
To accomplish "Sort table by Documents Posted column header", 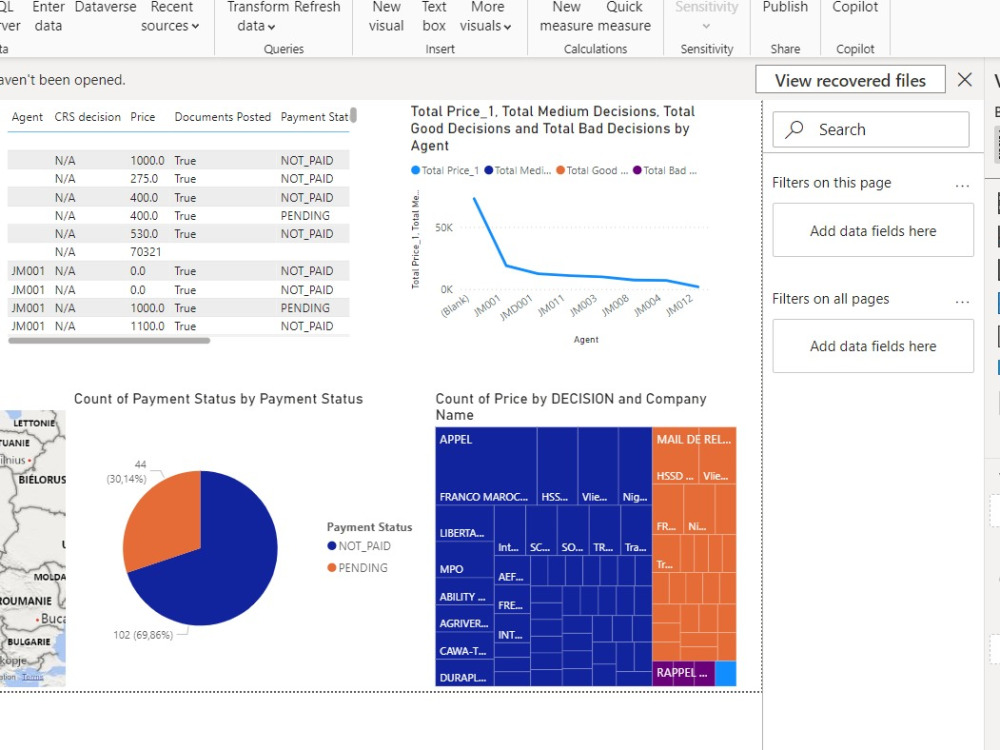I will (x=223, y=117).
